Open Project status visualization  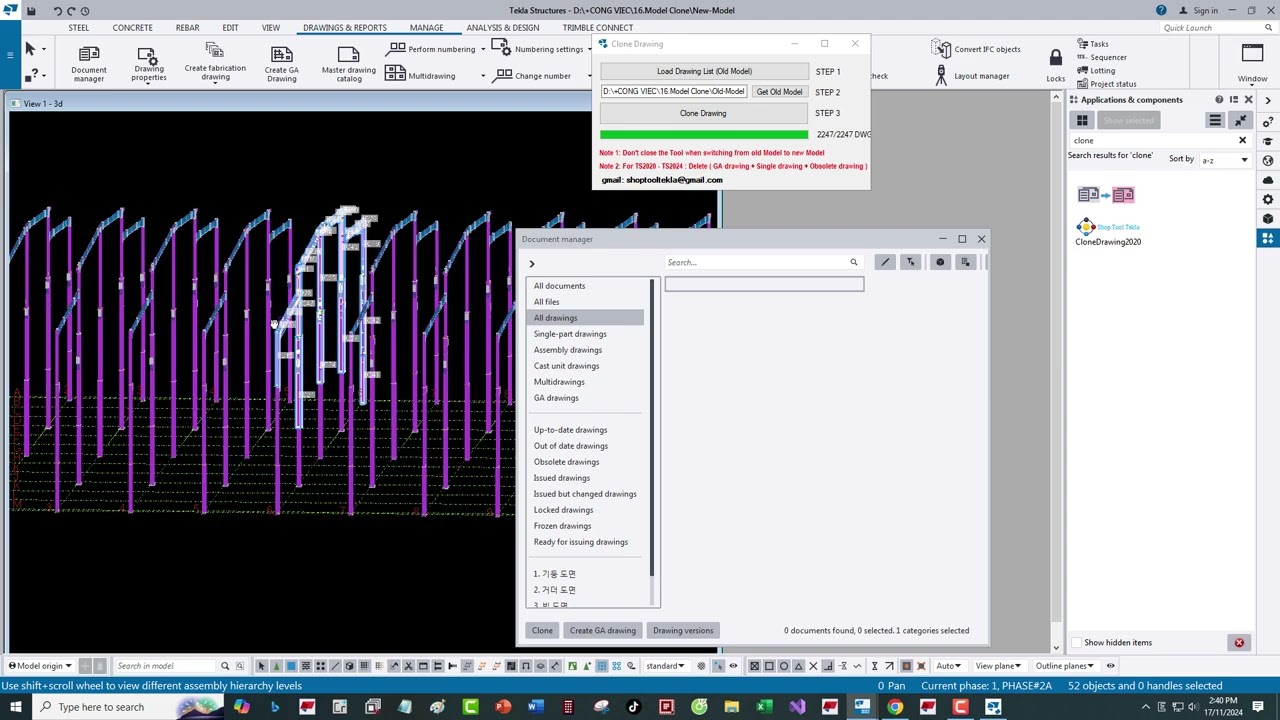(1107, 84)
